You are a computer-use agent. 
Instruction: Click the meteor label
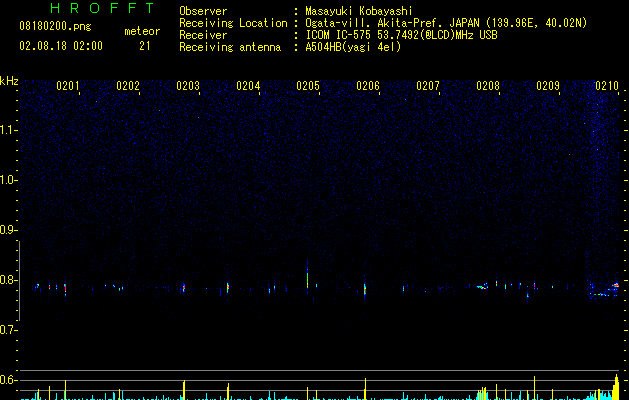click(142, 31)
